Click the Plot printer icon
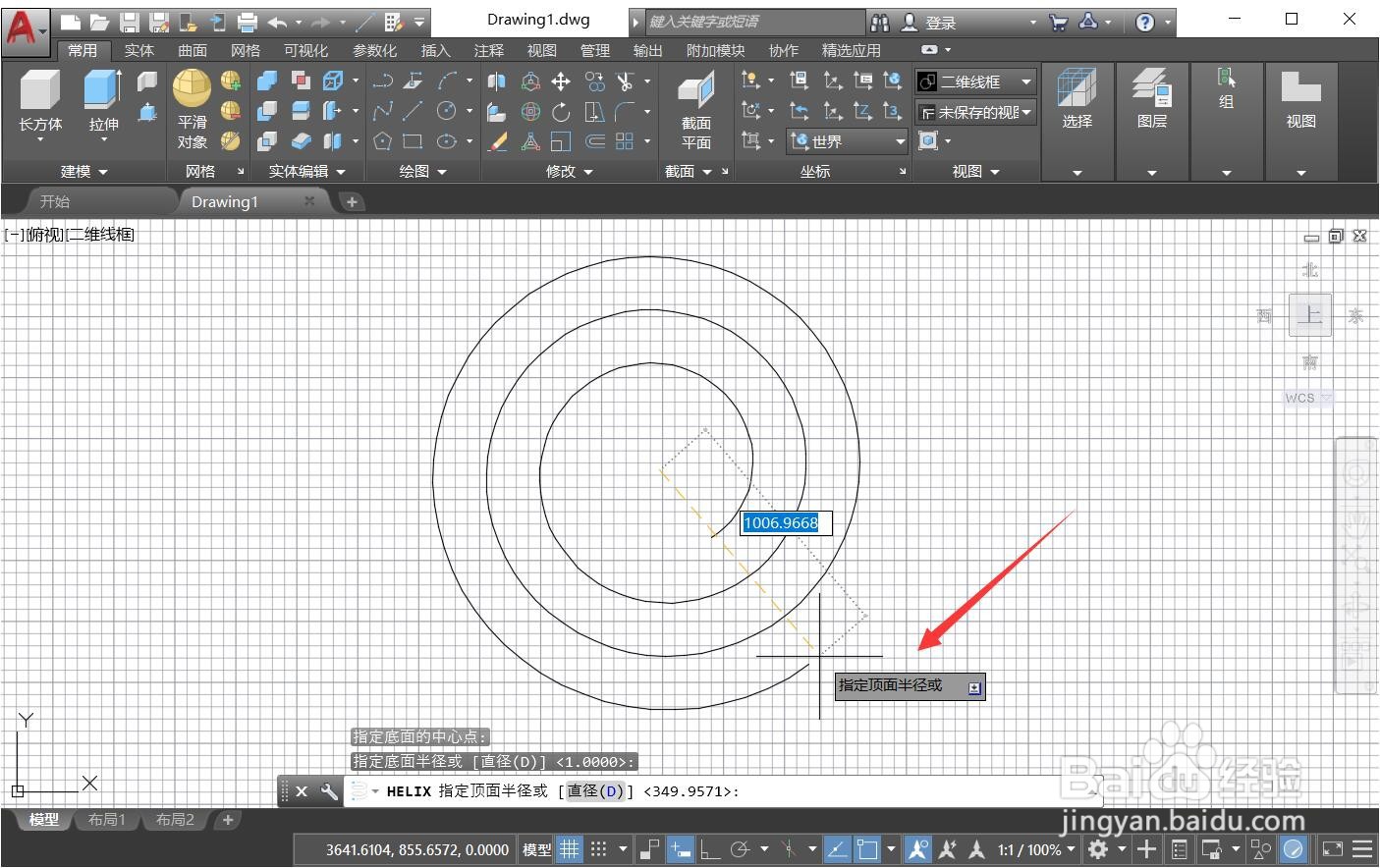Screen dimensions: 1380x868 click(x=248, y=22)
